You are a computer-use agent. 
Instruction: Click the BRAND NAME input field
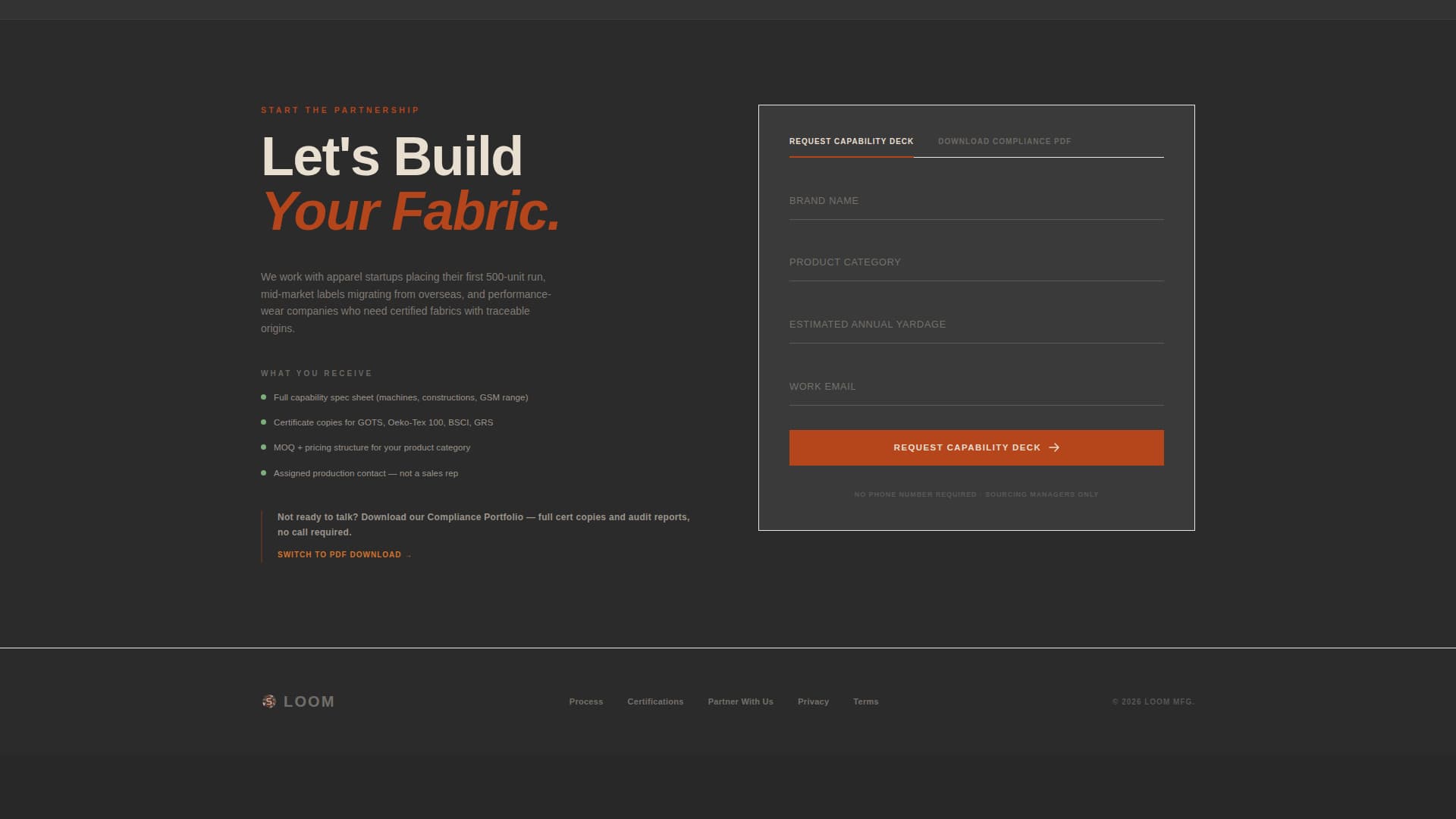point(976,205)
